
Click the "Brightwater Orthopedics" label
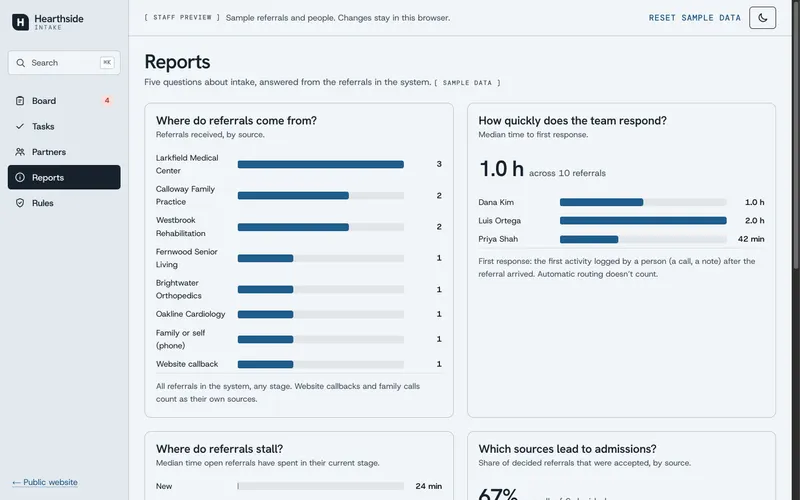(x=179, y=289)
